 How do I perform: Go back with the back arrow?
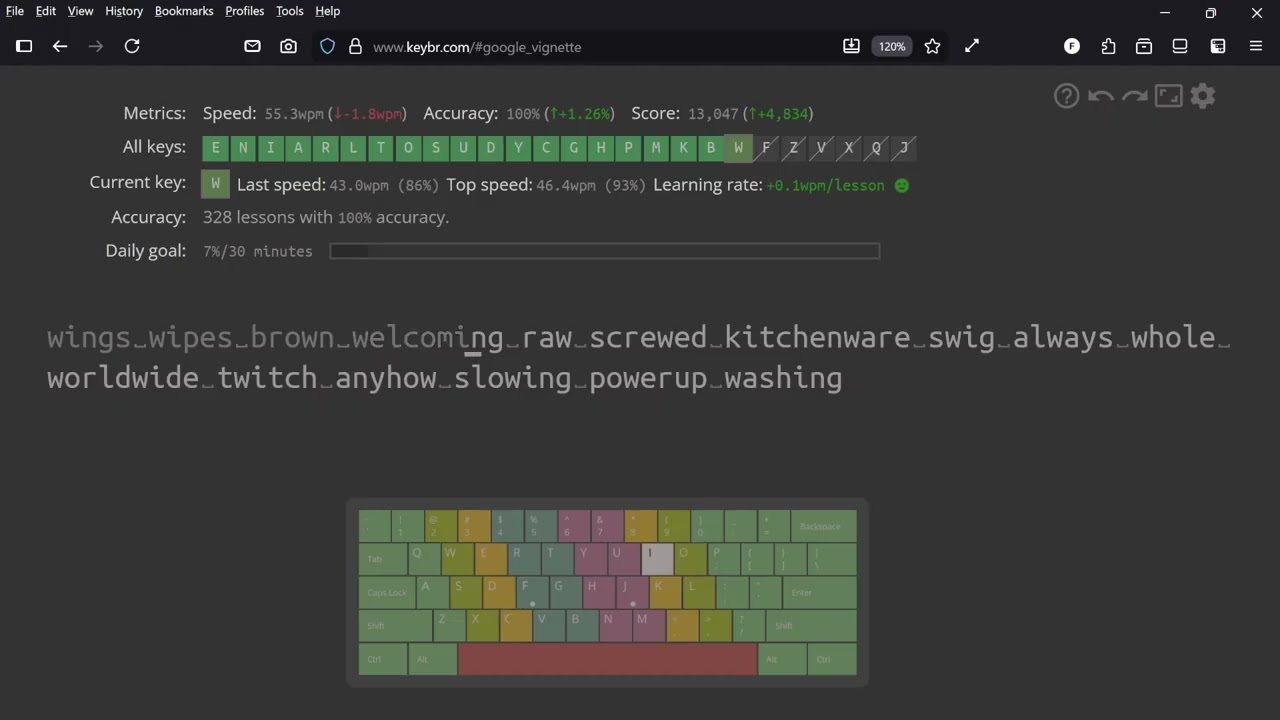coord(60,46)
